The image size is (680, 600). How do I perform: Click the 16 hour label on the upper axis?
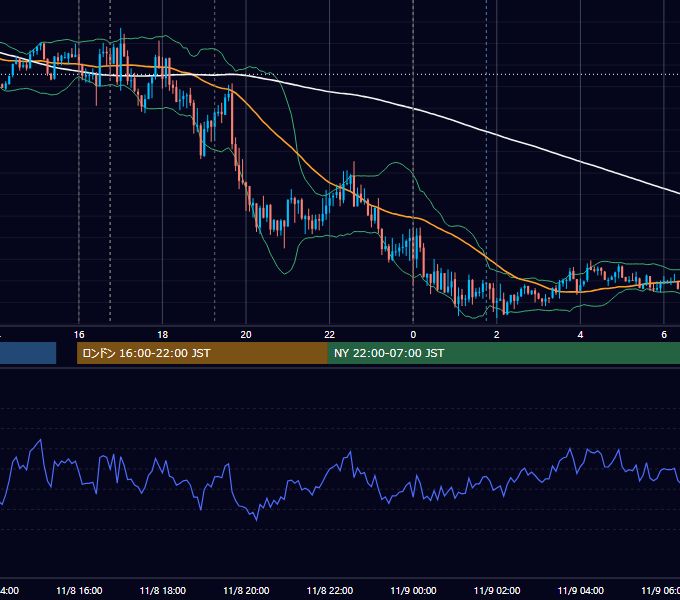[x=79, y=335]
